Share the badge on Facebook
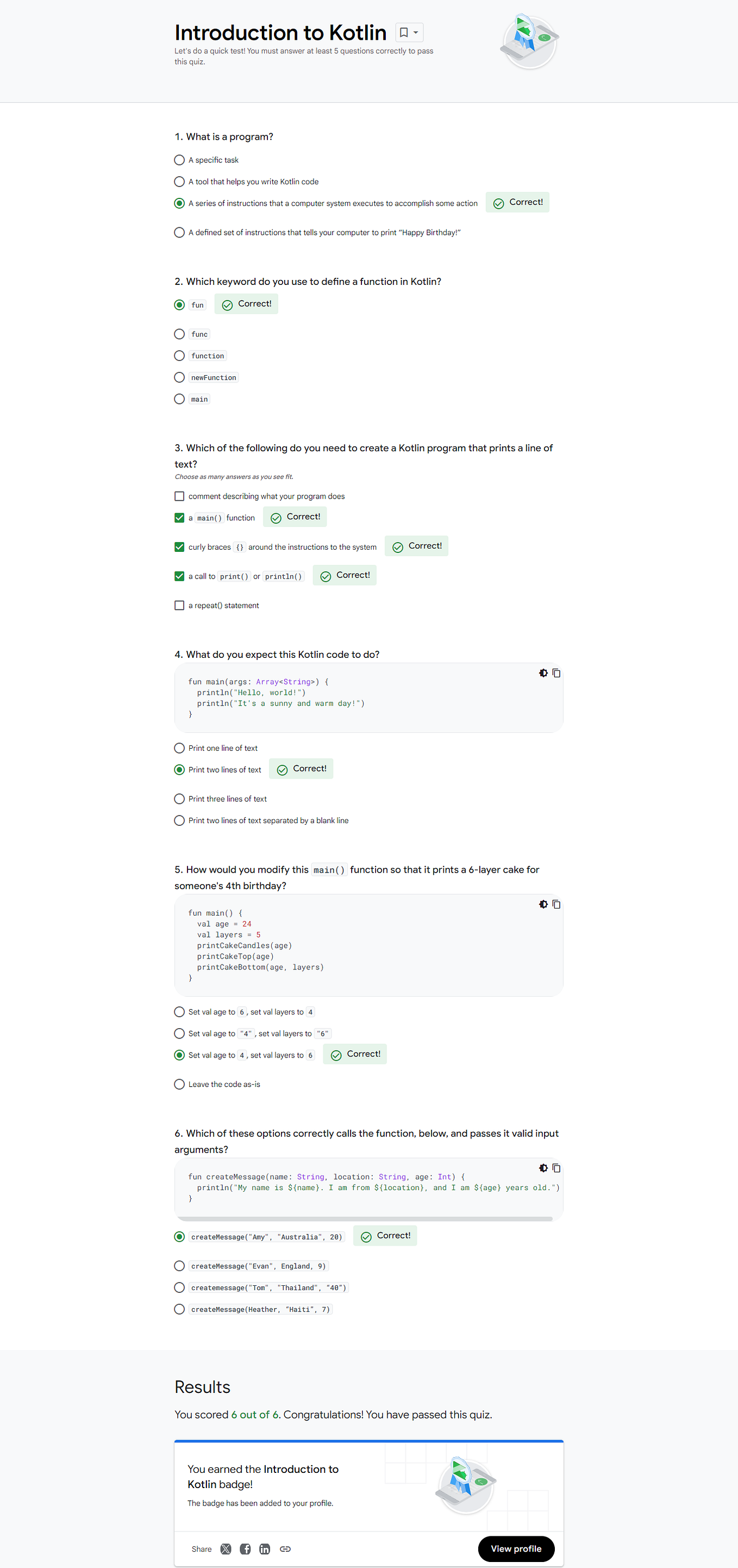 pyautogui.click(x=245, y=1549)
